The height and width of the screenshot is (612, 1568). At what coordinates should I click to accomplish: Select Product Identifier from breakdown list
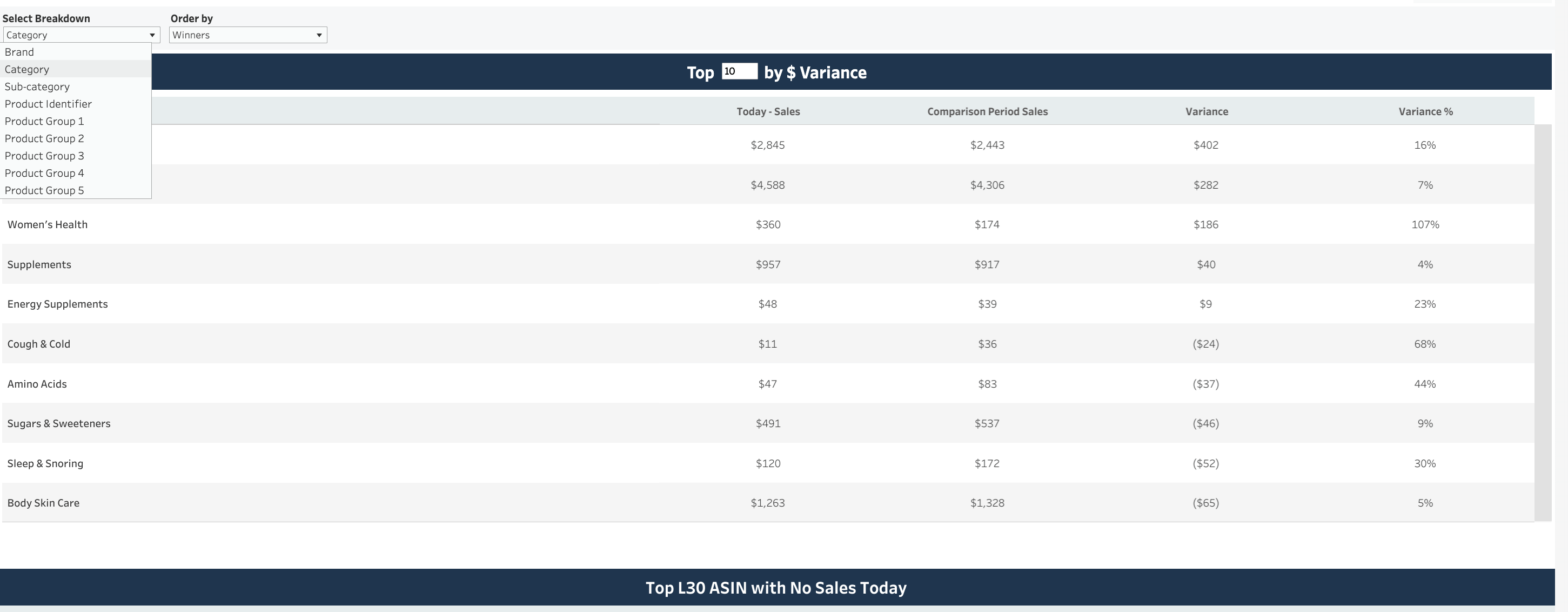tap(48, 103)
